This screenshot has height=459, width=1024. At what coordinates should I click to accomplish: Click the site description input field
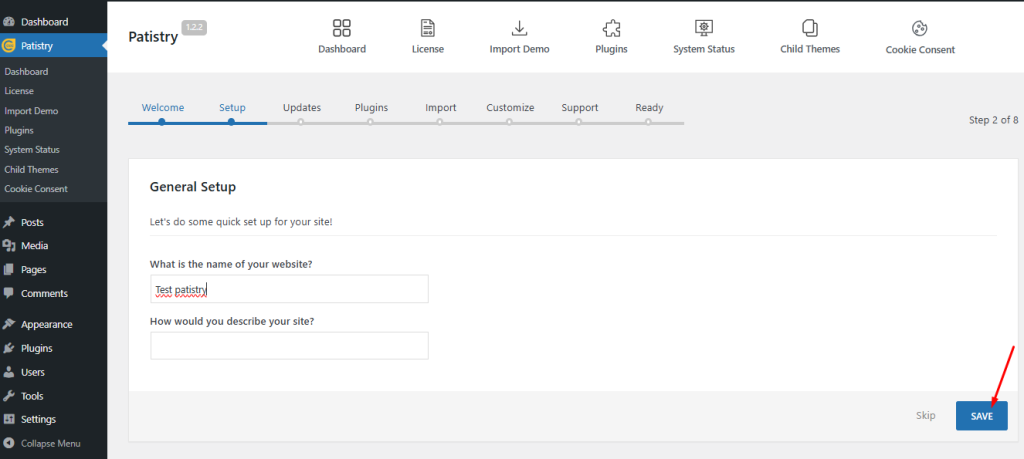coord(289,345)
